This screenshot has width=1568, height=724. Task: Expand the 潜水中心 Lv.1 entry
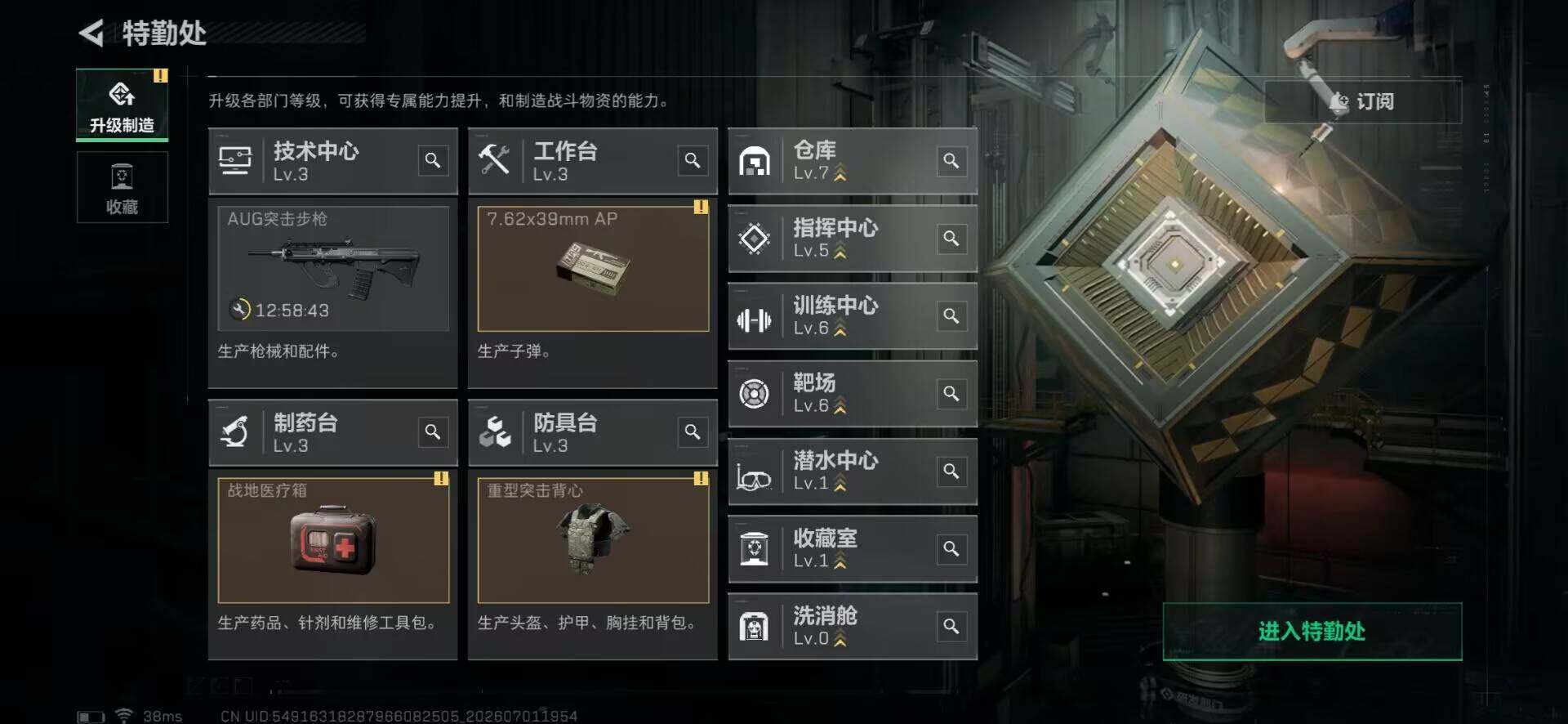[853, 471]
